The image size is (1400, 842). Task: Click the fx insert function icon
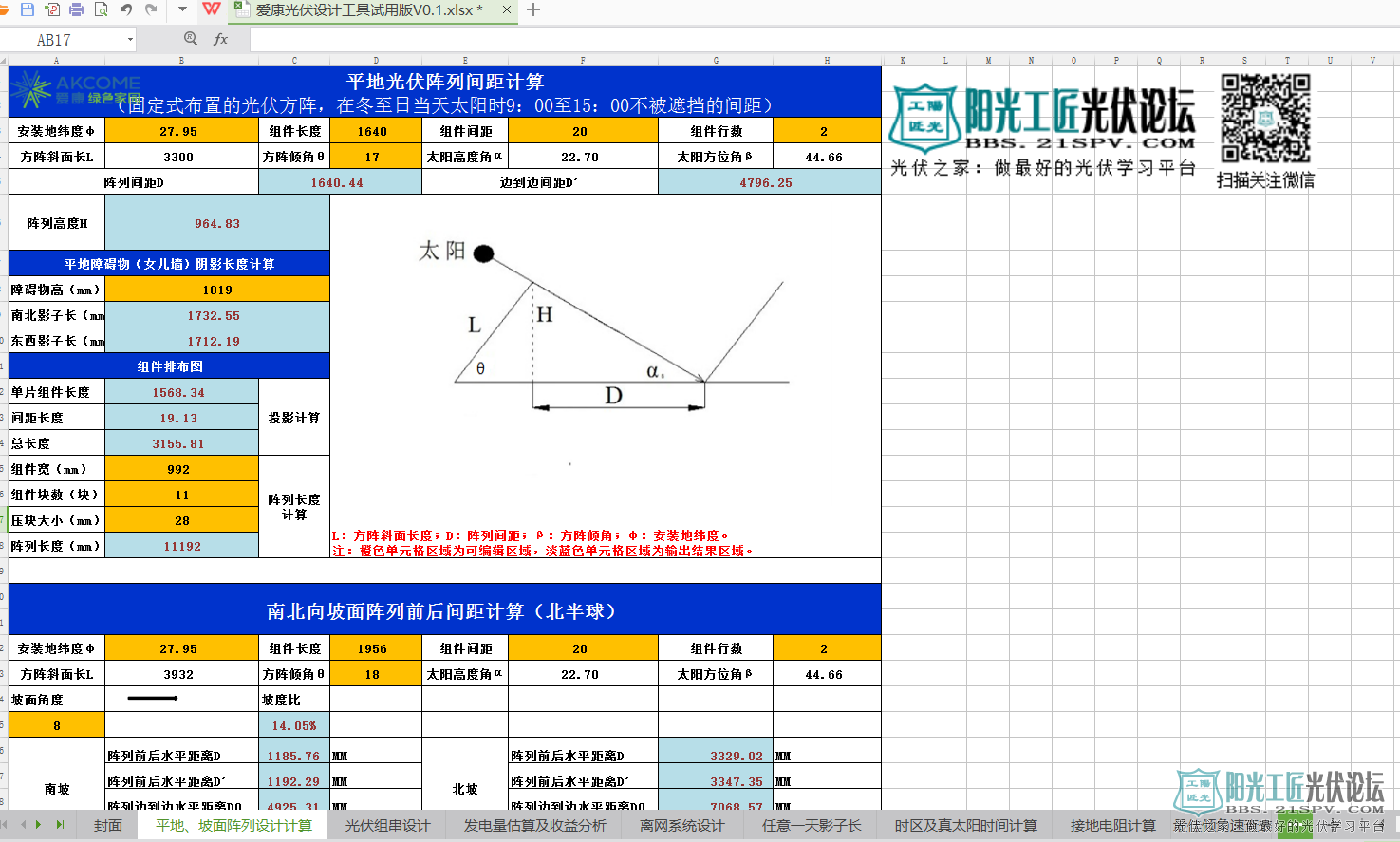pos(221,39)
